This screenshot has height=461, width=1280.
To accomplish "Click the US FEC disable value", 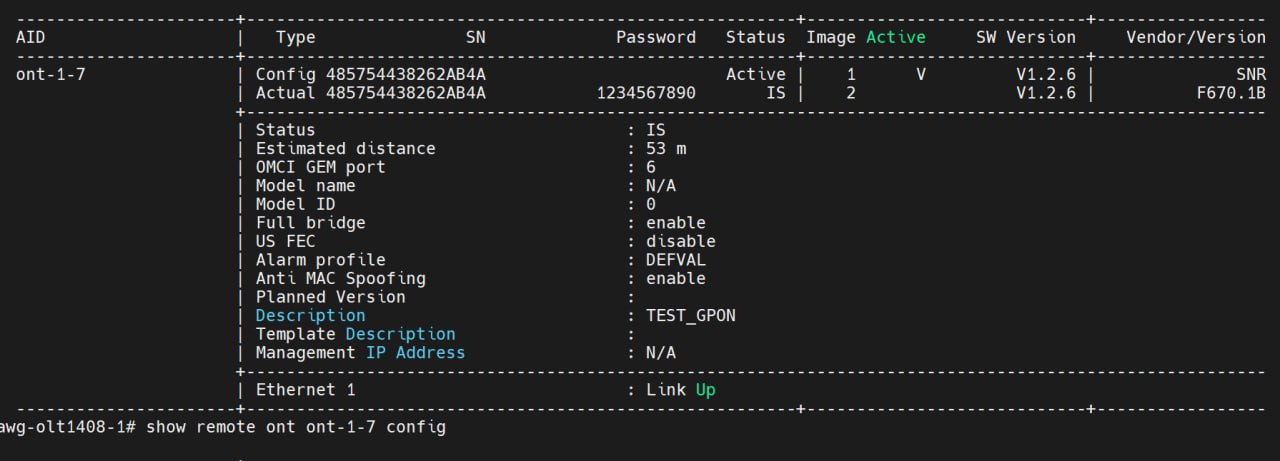I will pos(680,241).
